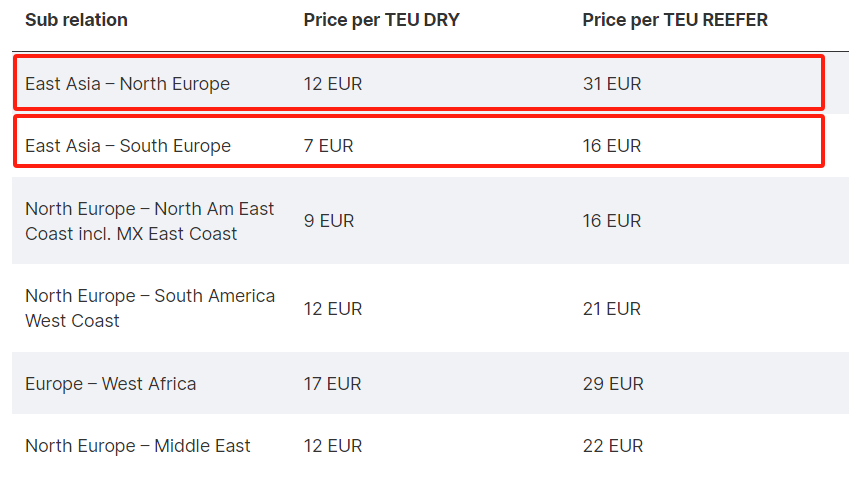The width and height of the screenshot is (857, 484).
Task: Select the East Asia – South Europe row
Action: [x=419, y=141]
